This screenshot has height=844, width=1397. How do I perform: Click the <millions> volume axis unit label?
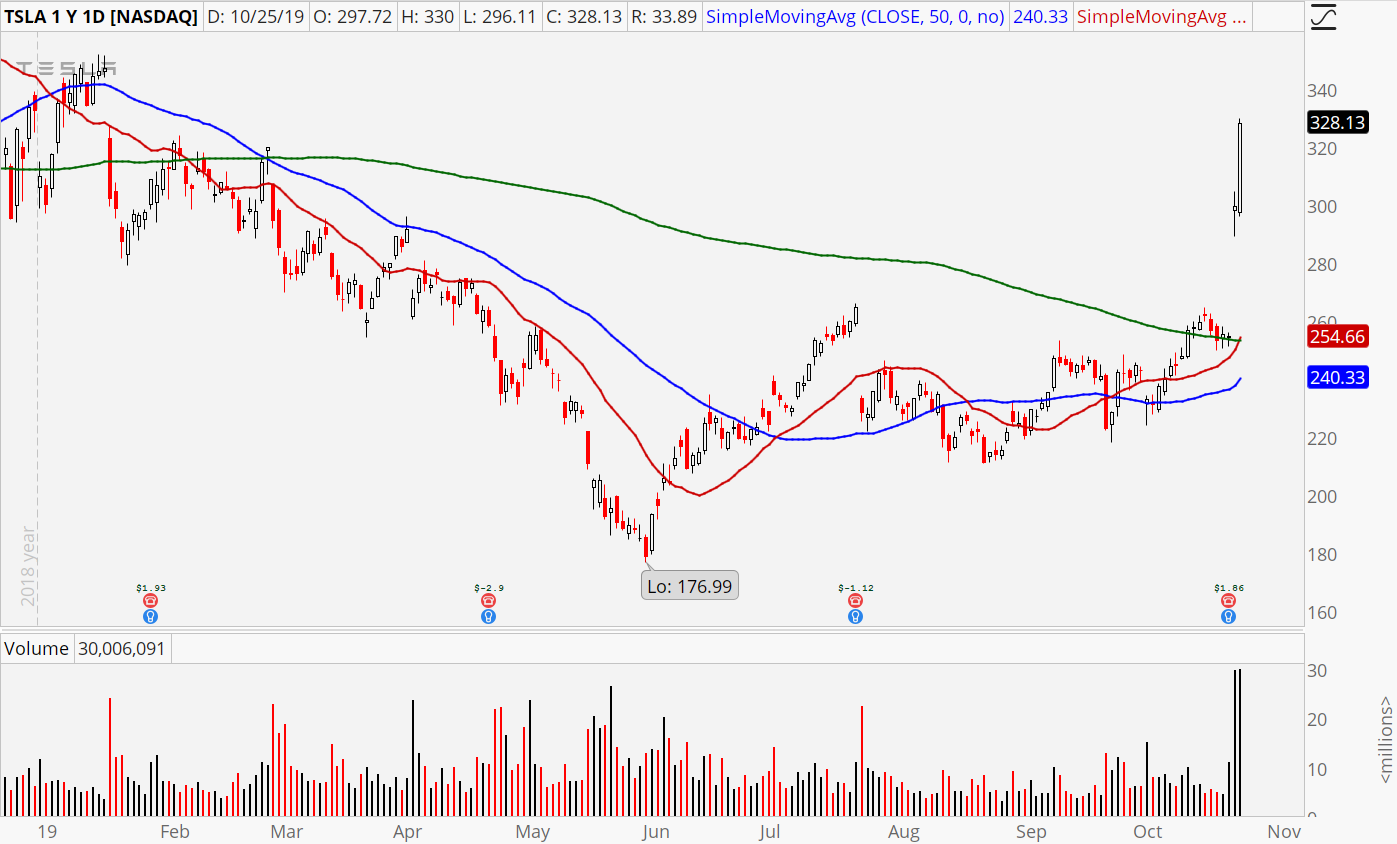tap(1386, 739)
